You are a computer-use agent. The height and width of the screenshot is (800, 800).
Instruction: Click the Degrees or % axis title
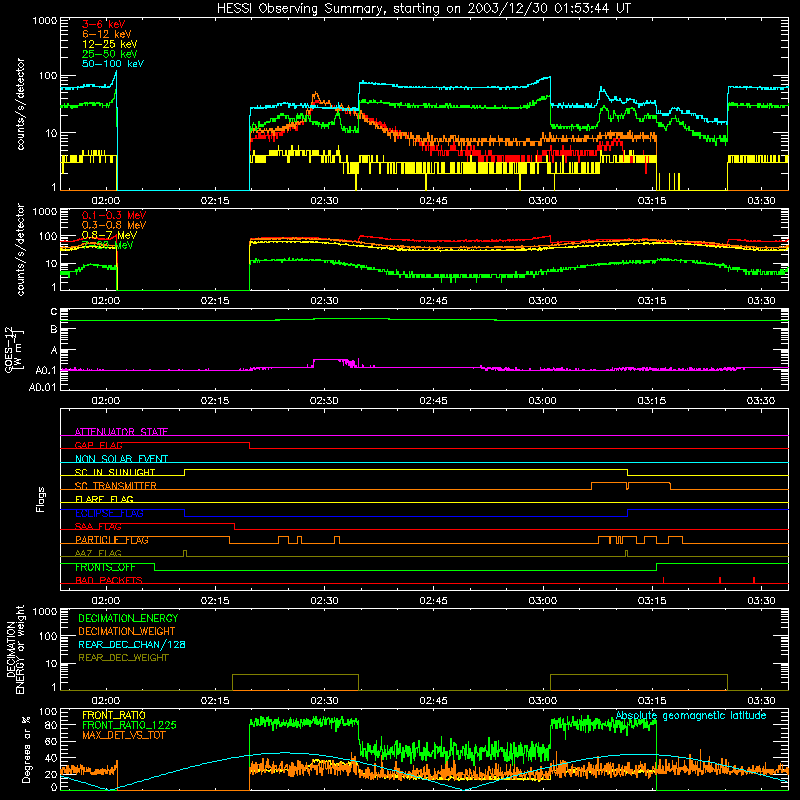point(26,749)
